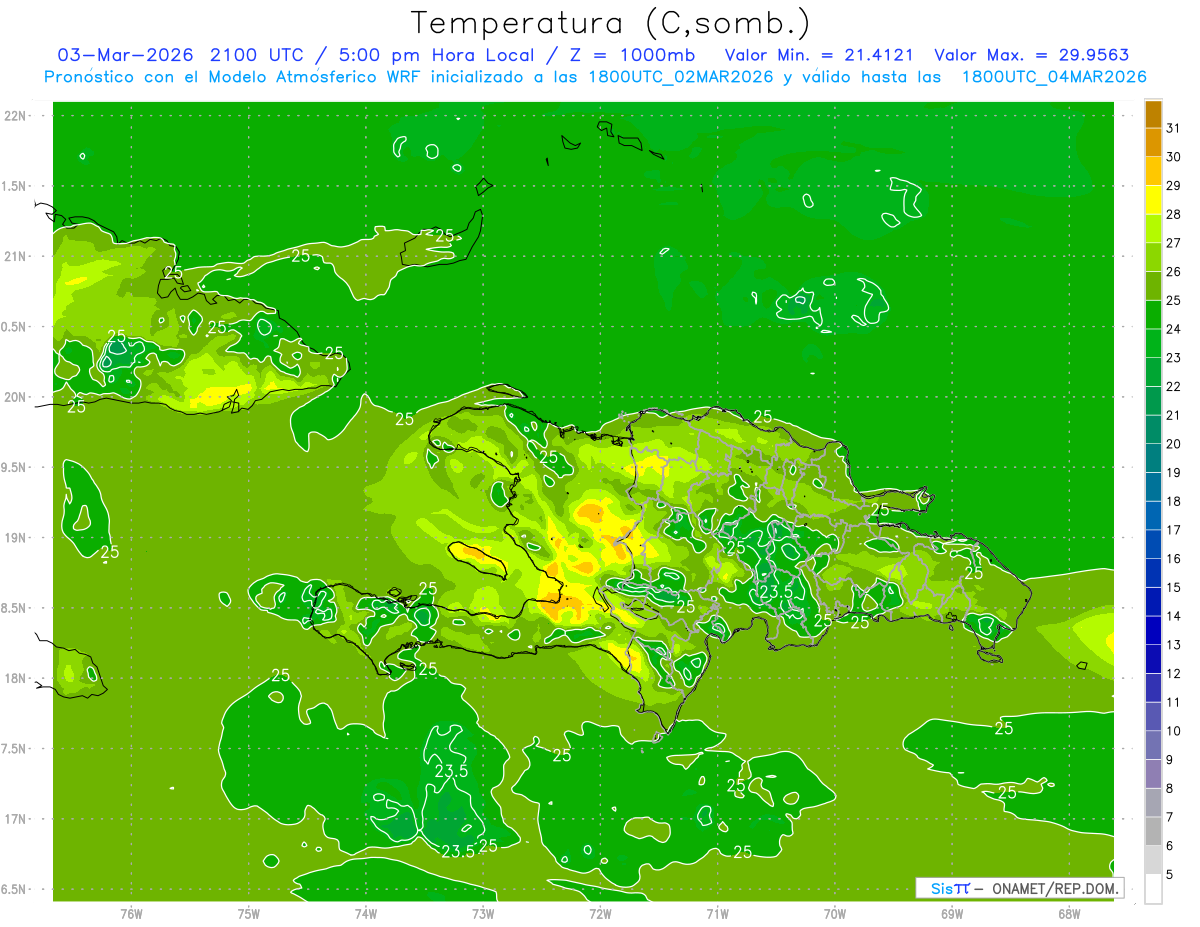Click the '75W' longitude axis label
The image size is (1200, 927).
tap(248, 913)
